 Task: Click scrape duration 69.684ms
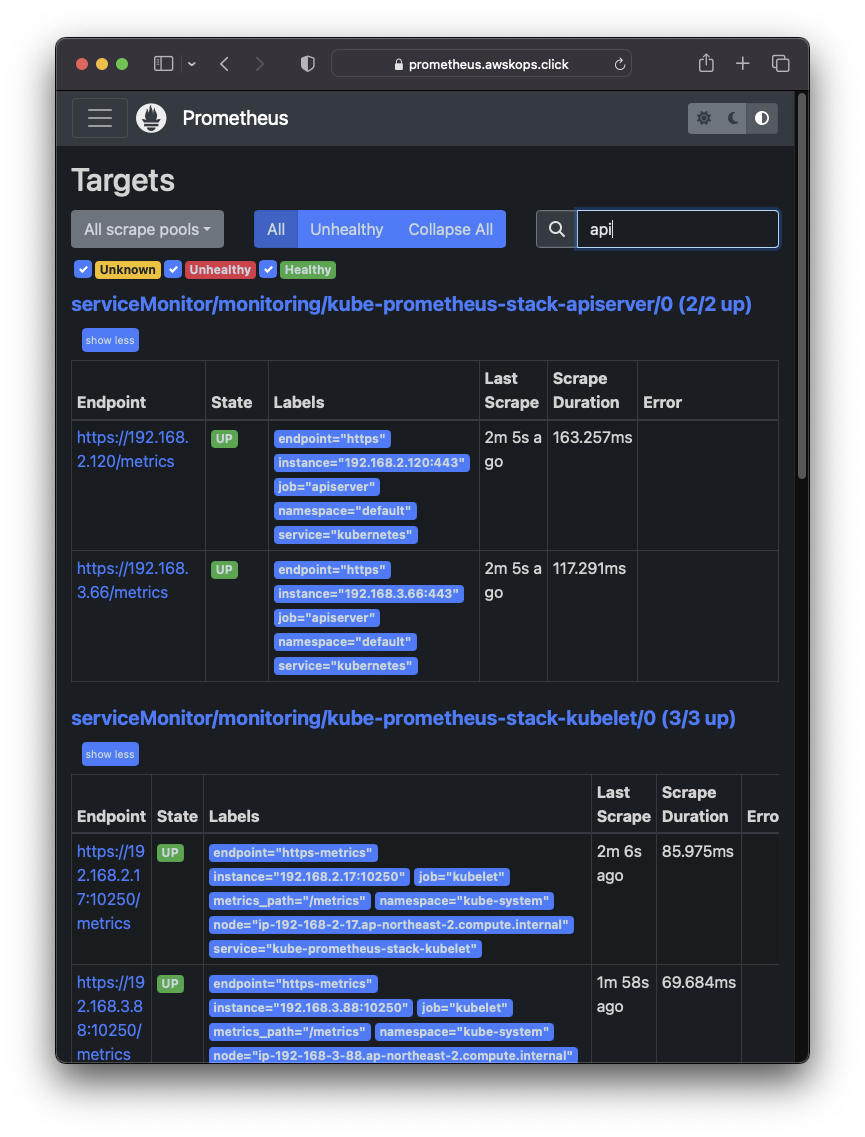[699, 983]
